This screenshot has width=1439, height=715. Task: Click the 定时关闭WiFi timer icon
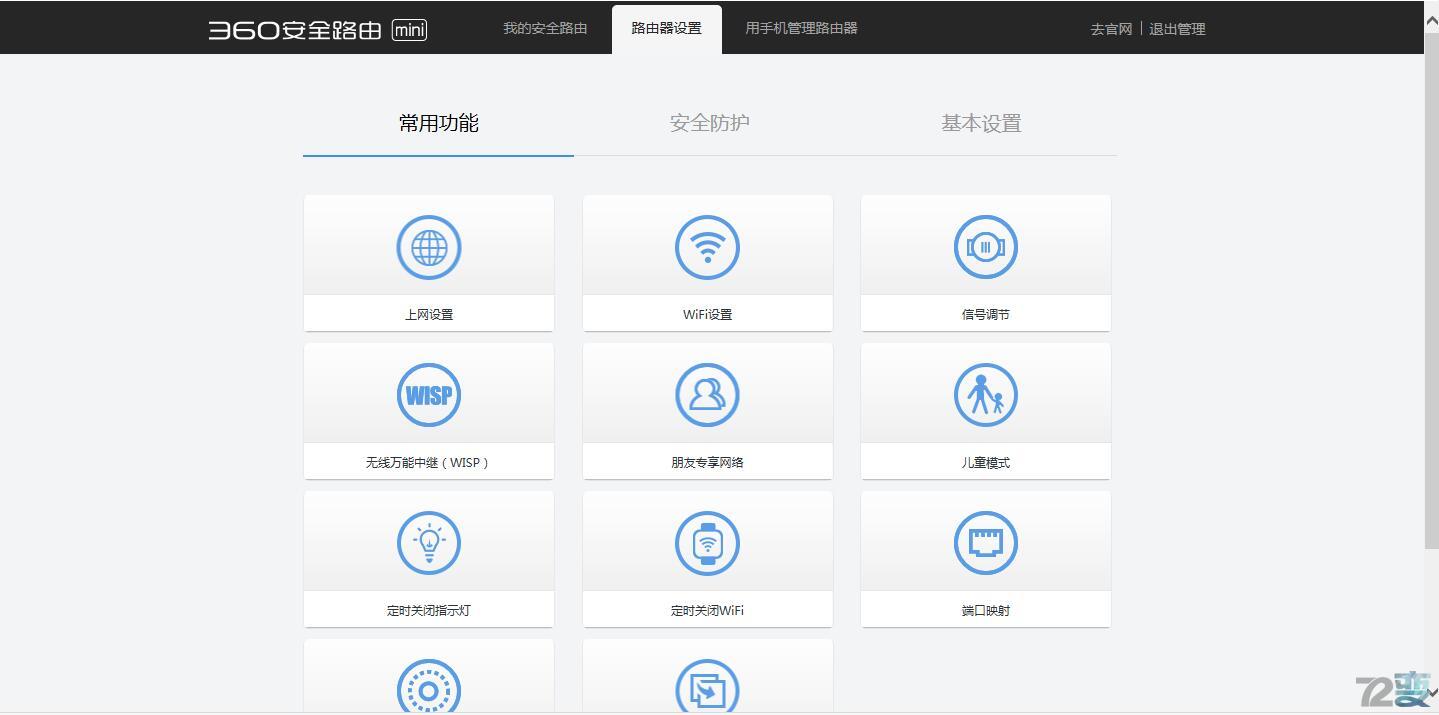click(x=707, y=542)
